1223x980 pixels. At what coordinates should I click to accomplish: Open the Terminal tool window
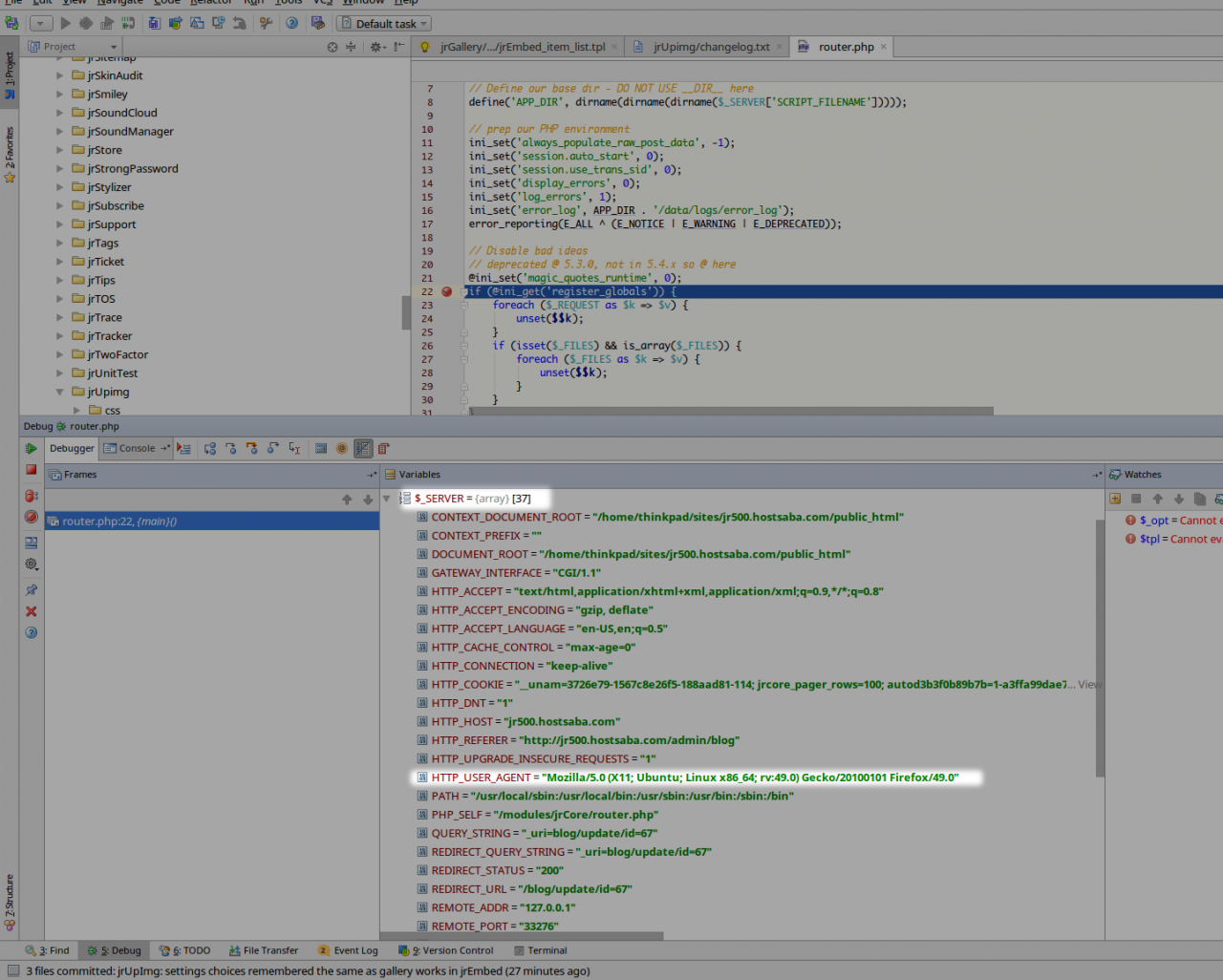(541, 950)
